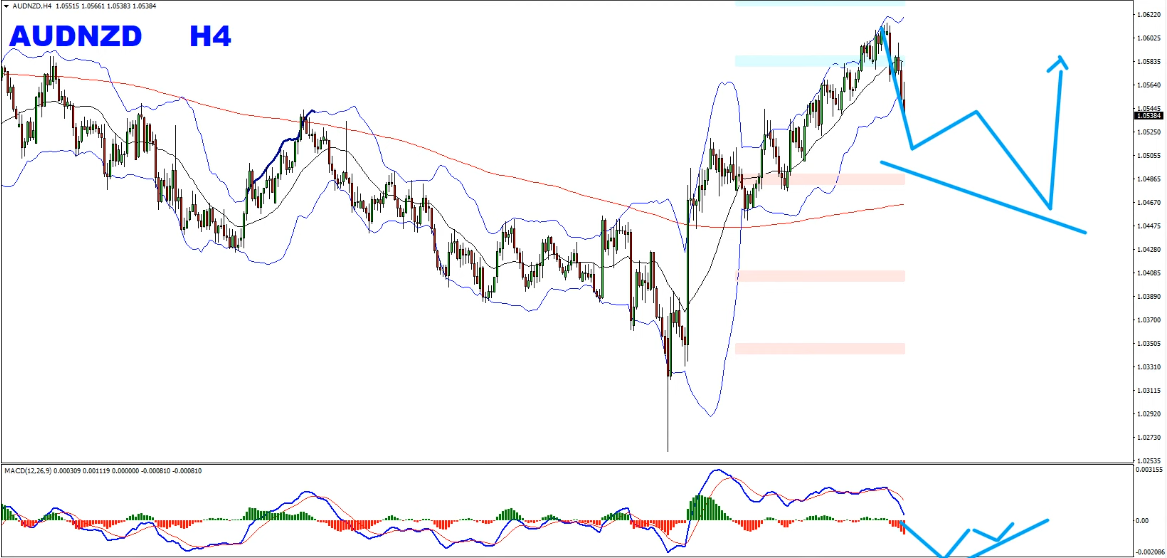Image resolution: width=1167 pixels, height=558 pixels.
Task: Click the dropdown triangle before AUDNZD.H4 header
Action: [5, 5]
